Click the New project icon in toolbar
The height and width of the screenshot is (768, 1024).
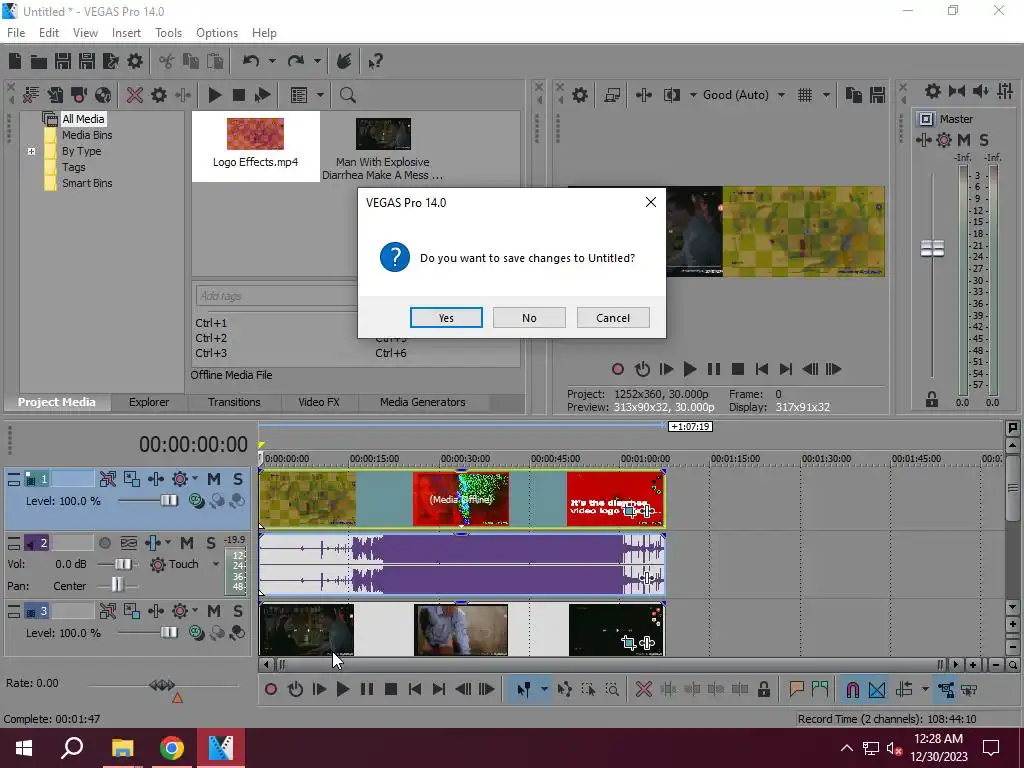[14, 61]
